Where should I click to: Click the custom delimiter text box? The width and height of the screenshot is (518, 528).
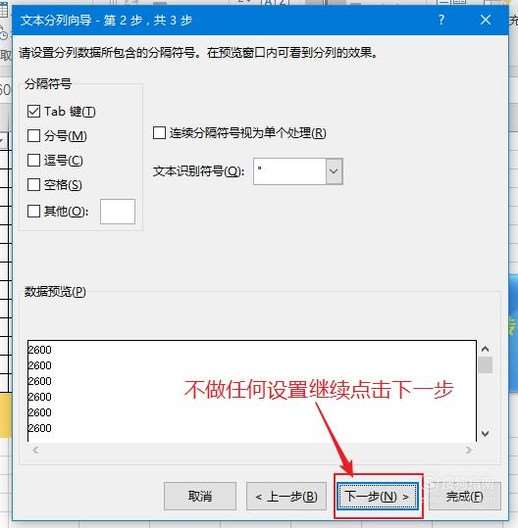[118, 211]
